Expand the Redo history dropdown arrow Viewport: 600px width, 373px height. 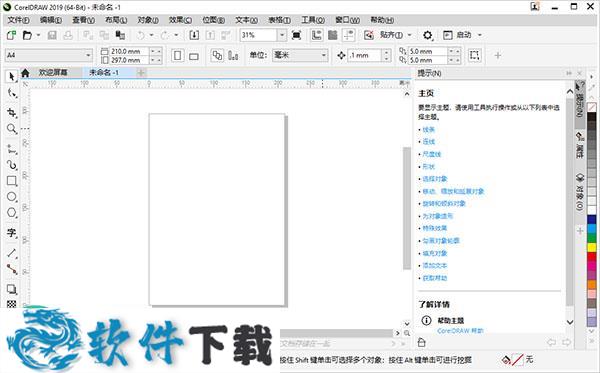pyautogui.click(x=176, y=35)
